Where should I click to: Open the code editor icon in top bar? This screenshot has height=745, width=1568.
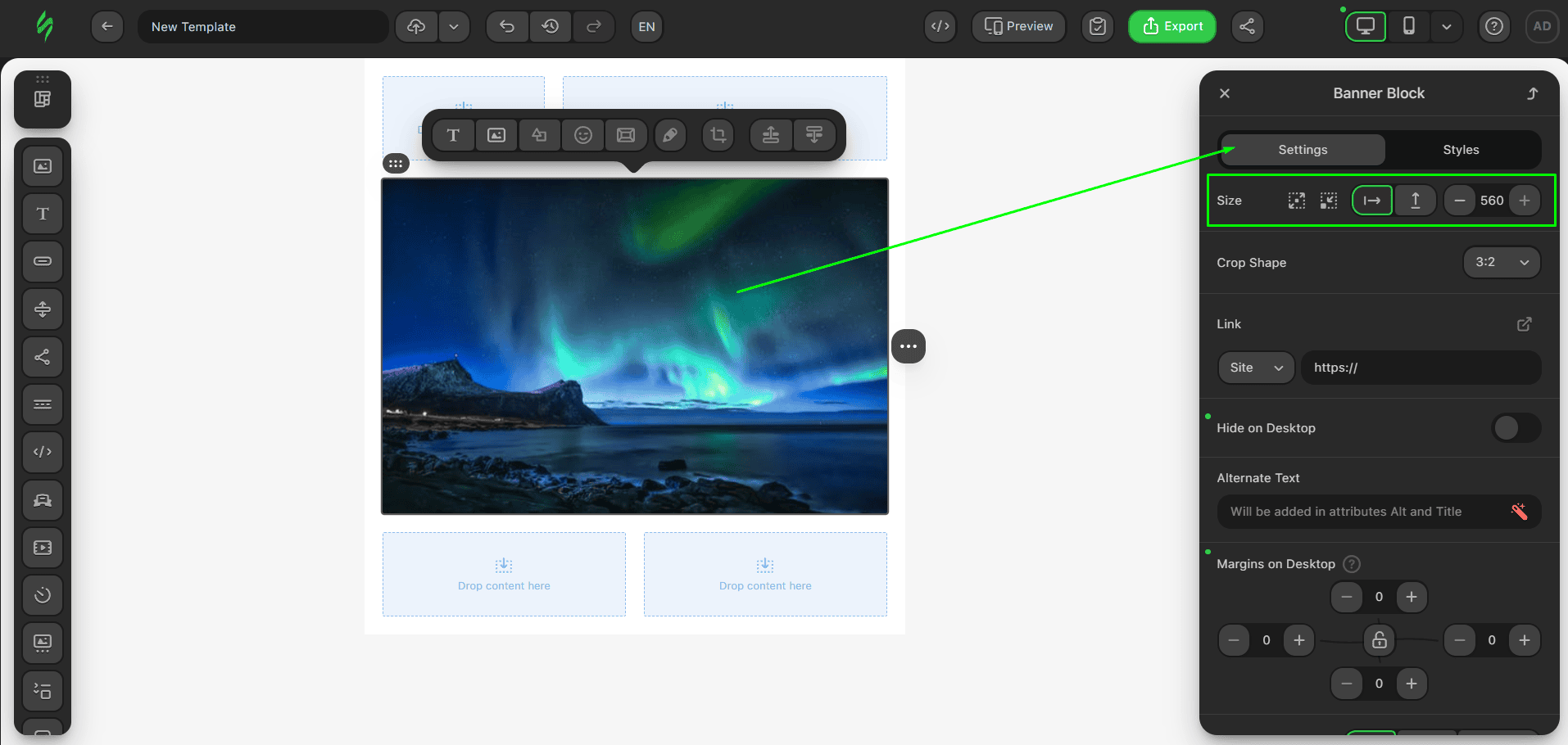940,26
